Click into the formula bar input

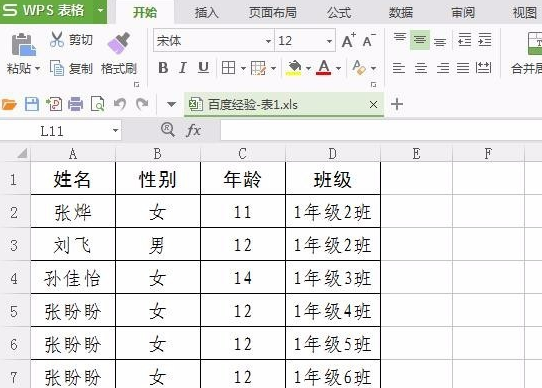[381, 130]
